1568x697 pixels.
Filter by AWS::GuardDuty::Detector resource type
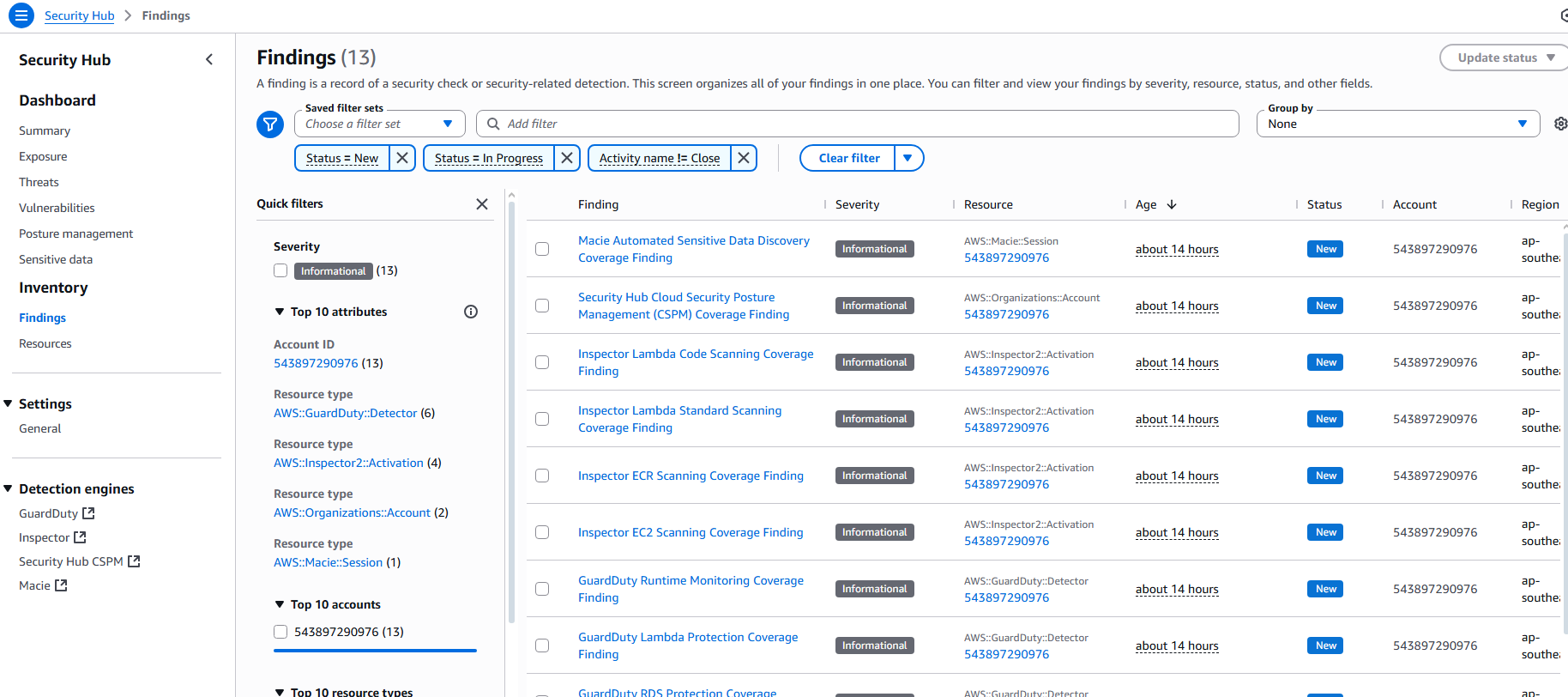(346, 413)
